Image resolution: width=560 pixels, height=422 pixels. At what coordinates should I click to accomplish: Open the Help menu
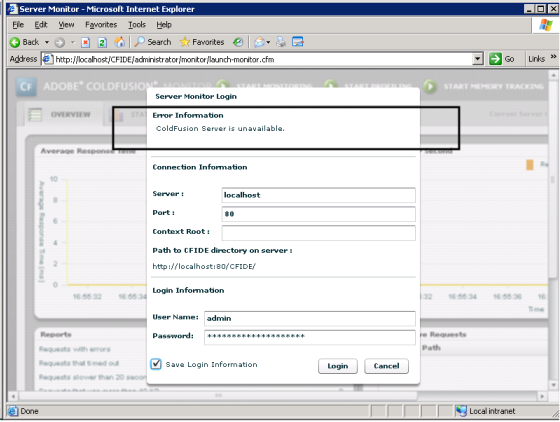tap(164, 25)
